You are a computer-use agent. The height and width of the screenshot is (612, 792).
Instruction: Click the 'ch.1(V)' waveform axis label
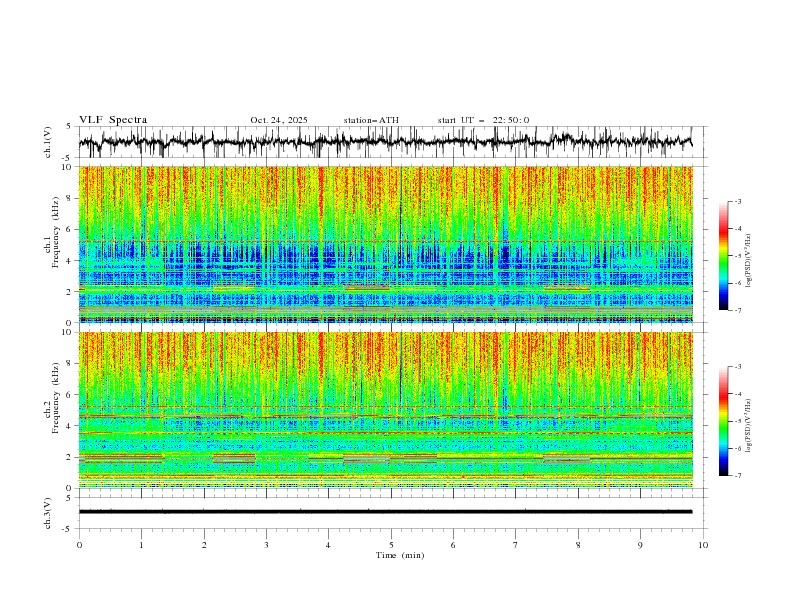(x=48, y=142)
